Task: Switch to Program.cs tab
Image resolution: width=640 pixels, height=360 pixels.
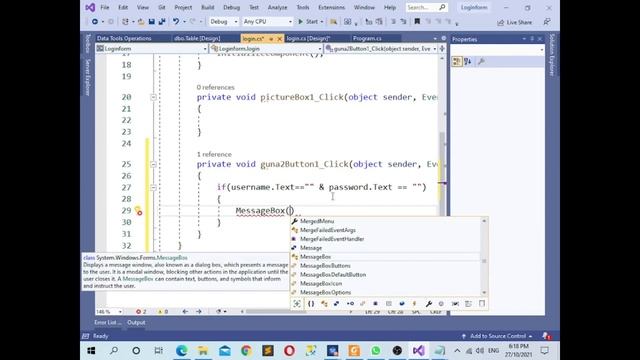Action: coord(367,38)
